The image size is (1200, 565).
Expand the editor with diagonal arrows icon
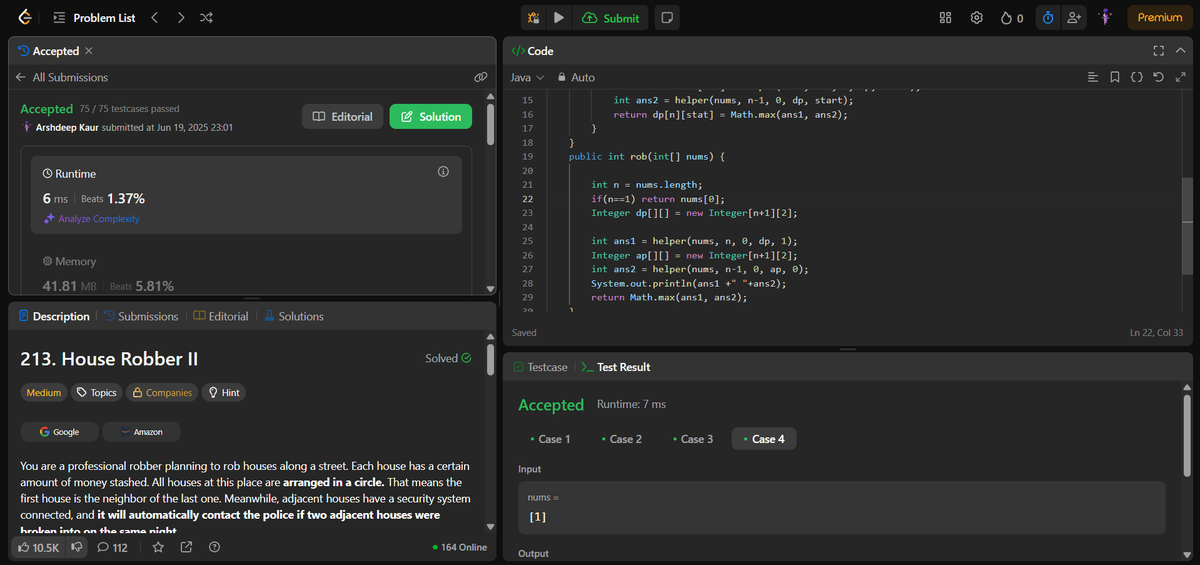[1181, 77]
